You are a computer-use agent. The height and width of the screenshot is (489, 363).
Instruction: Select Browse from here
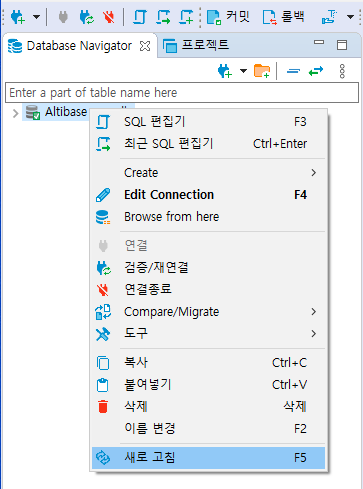tap(208, 217)
